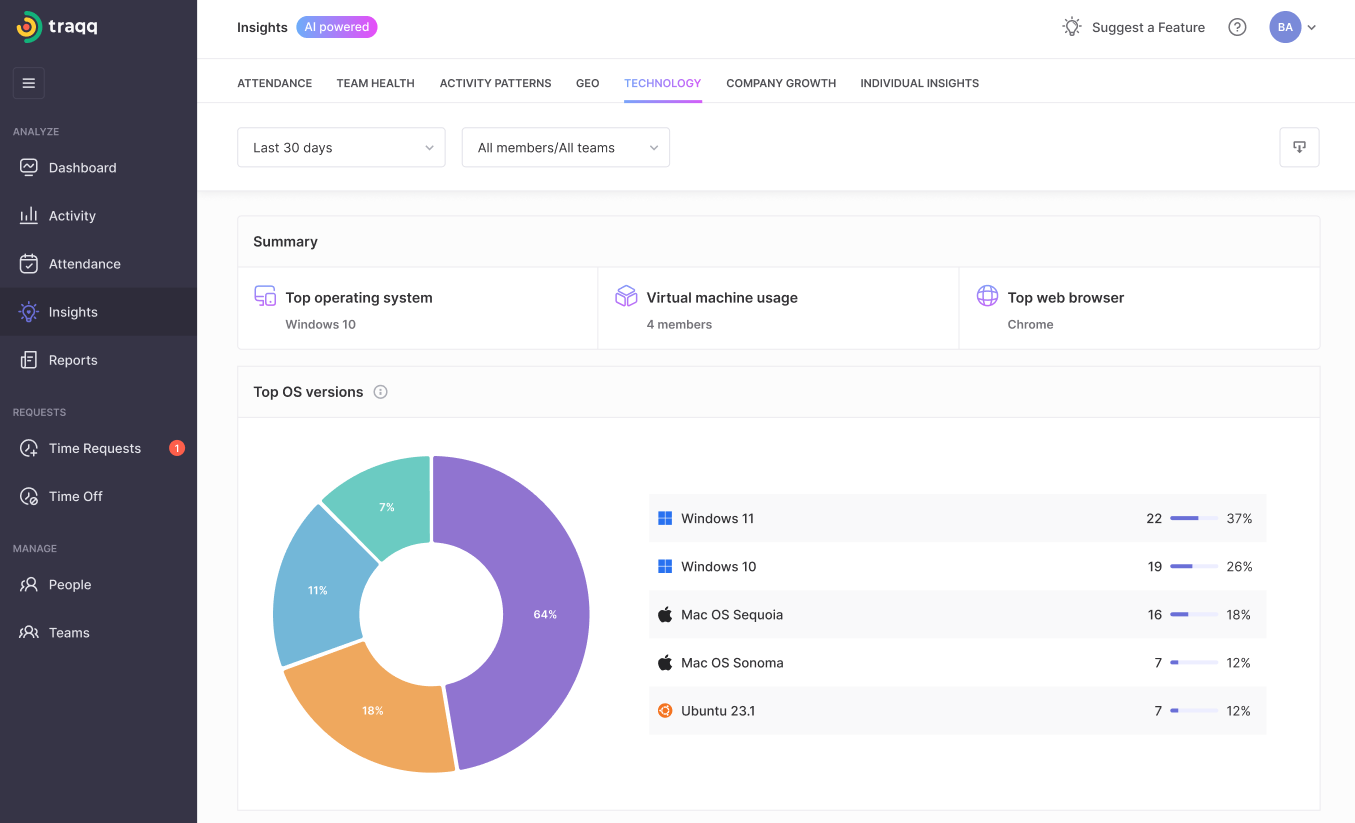Click the Top OS versions info icon
This screenshot has height=823, width=1355.
(380, 392)
